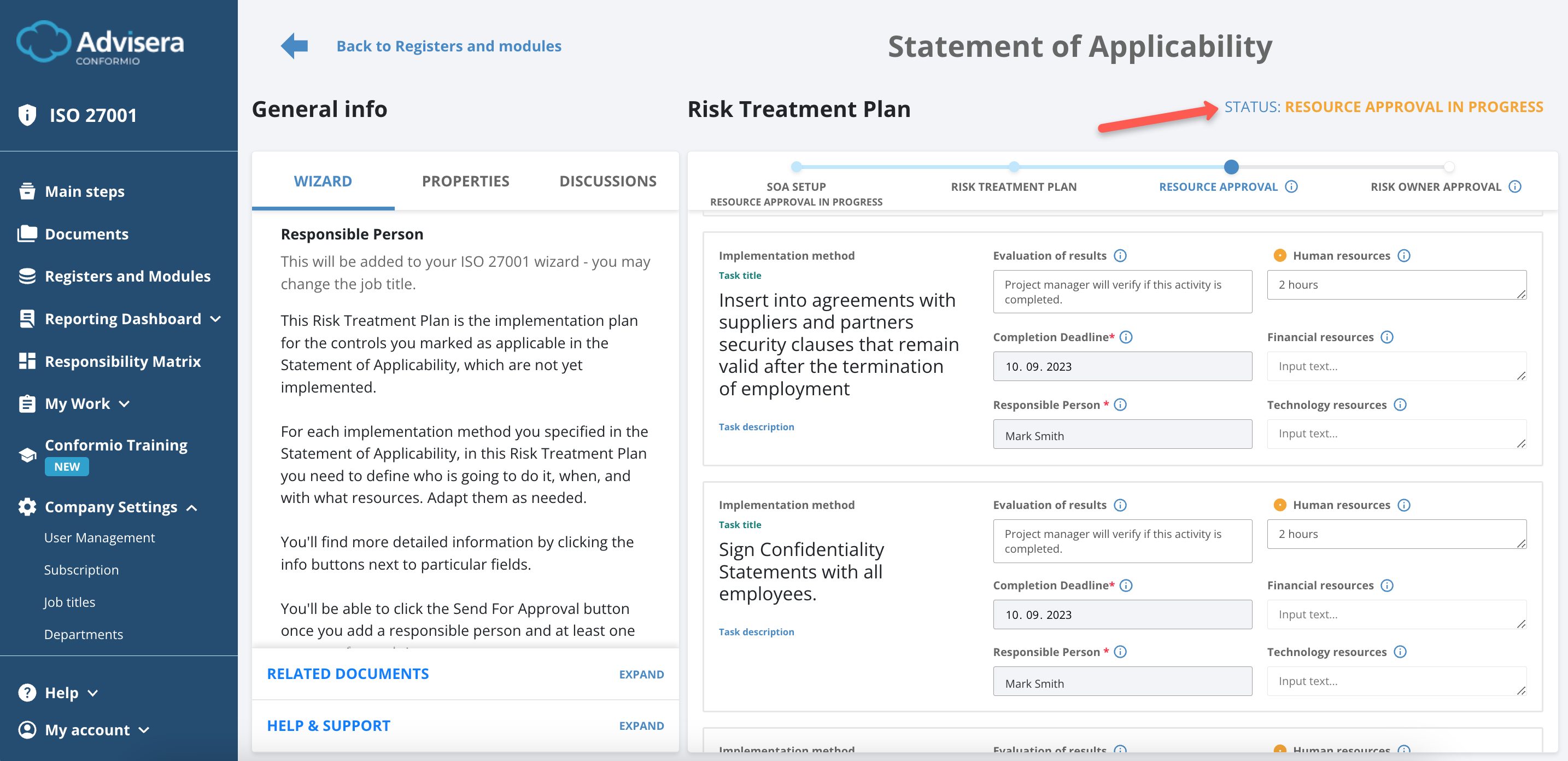Open Documents via its folder icon
This screenshot has height=761, width=1568.
click(27, 233)
